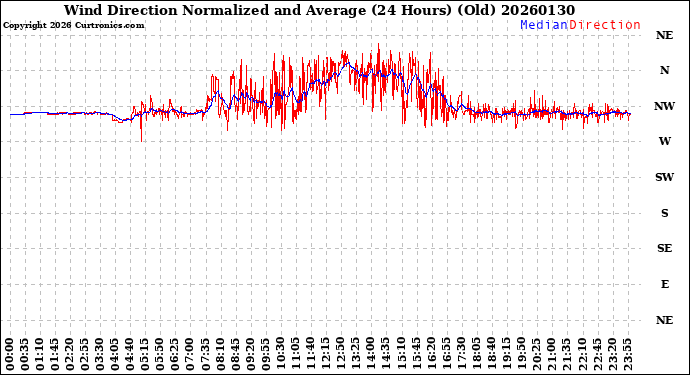Click the blue 'Median' legend label

[x=544, y=25]
